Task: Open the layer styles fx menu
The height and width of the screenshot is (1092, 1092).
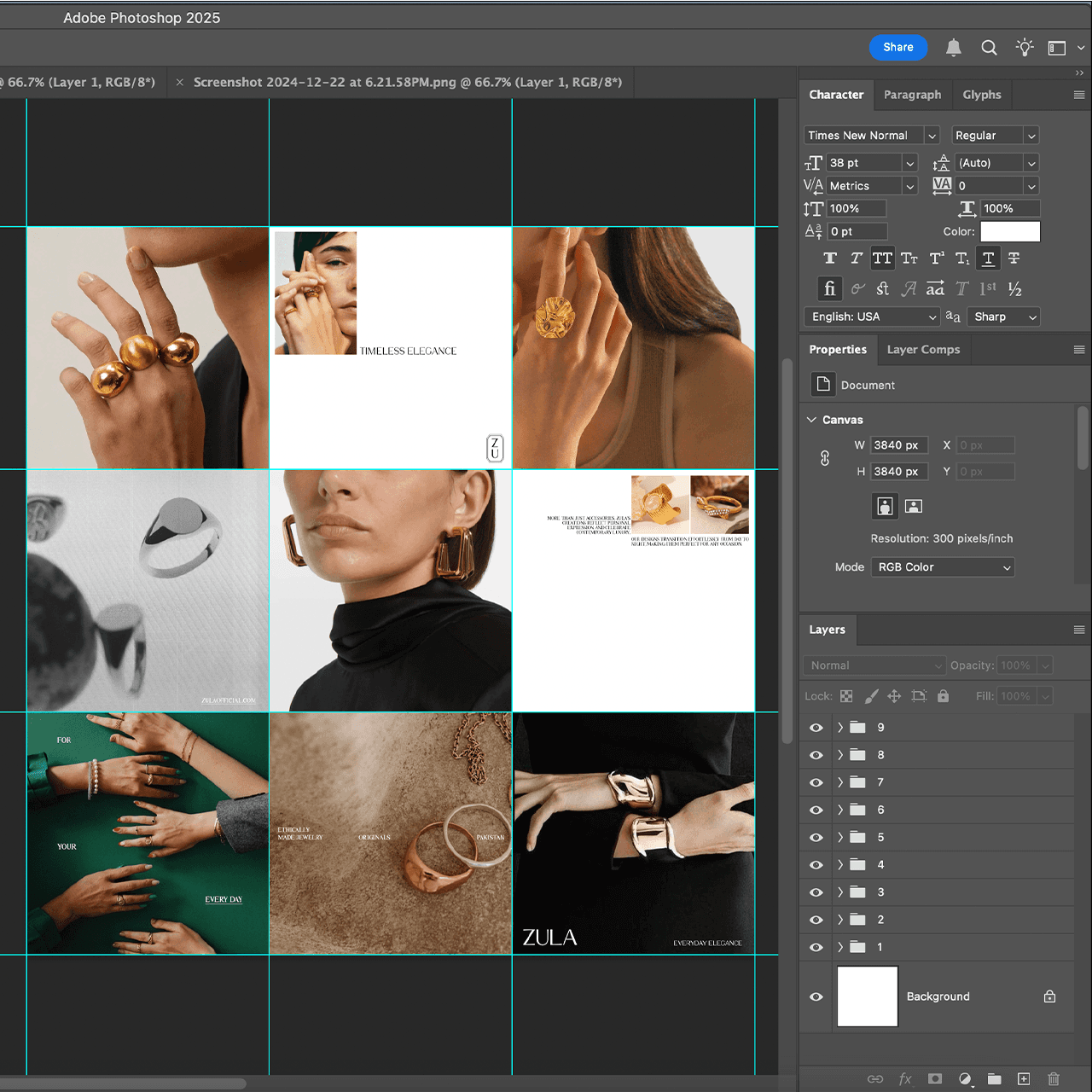Action: click(905, 1079)
